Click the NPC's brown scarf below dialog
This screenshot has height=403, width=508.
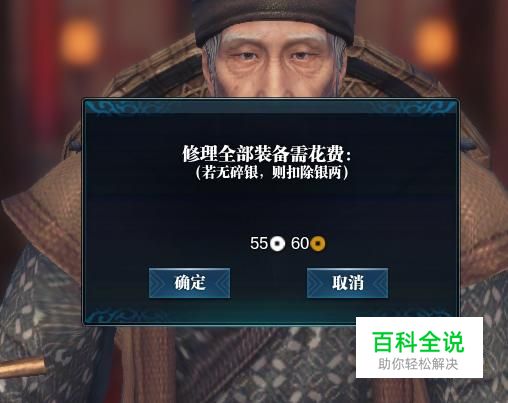click(147, 363)
